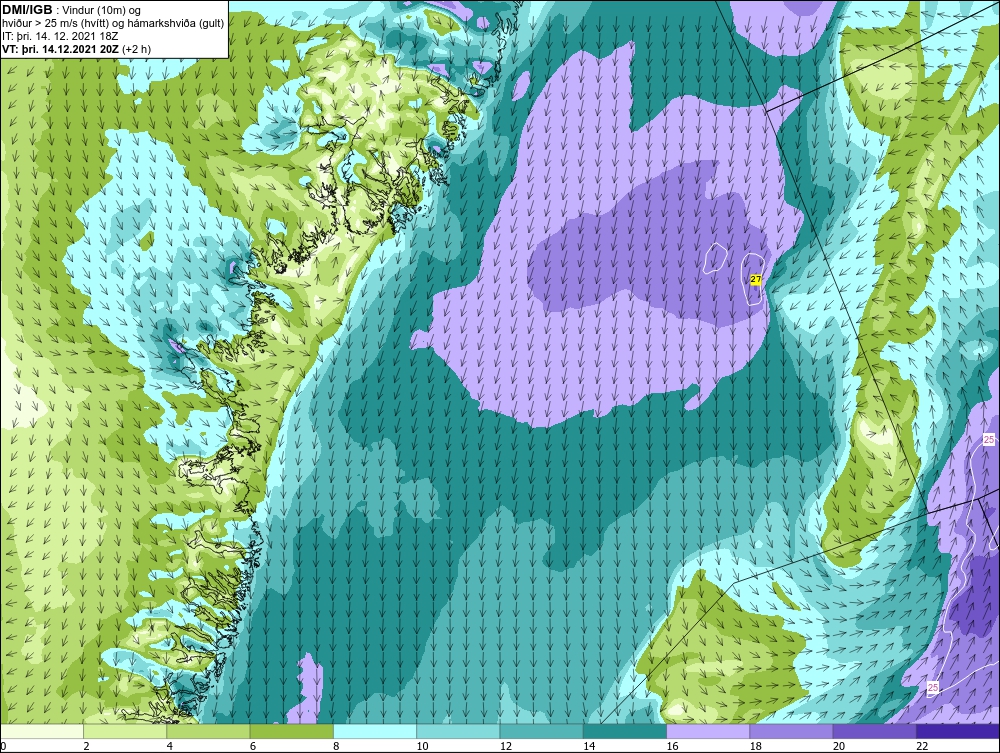Viewport: 1000px width, 753px height.
Task: Click the legend scale number 8
Action: 336,746
